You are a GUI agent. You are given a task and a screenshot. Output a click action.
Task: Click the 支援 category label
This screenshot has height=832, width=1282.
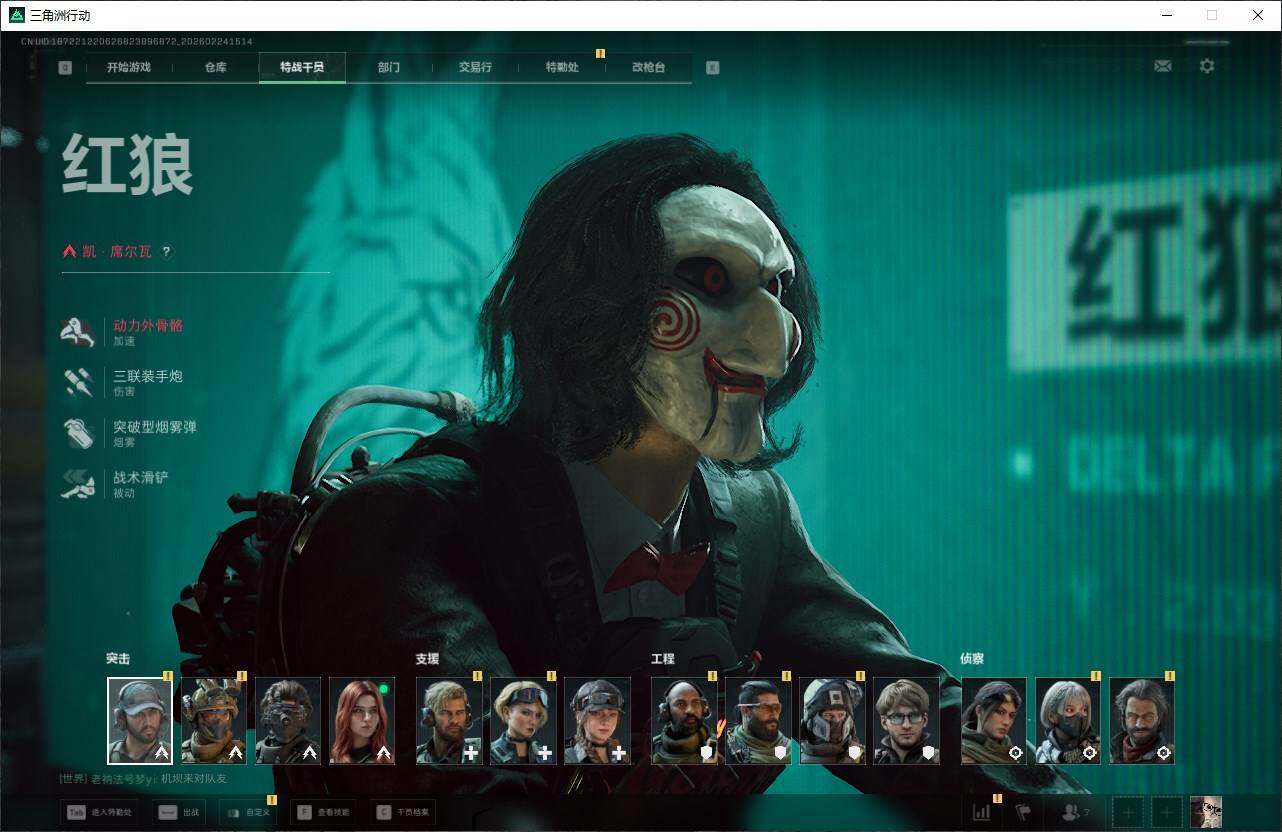click(428, 659)
